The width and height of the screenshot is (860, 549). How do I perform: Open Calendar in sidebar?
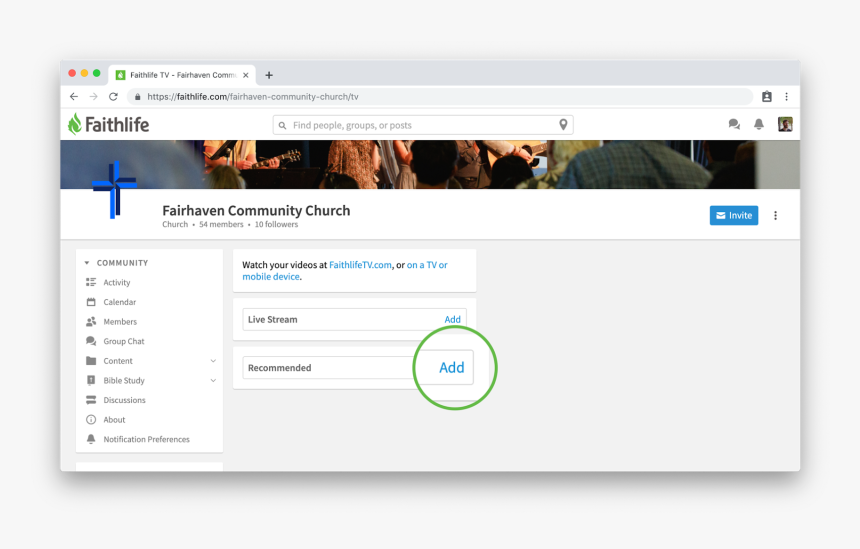pyautogui.click(x=120, y=302)
